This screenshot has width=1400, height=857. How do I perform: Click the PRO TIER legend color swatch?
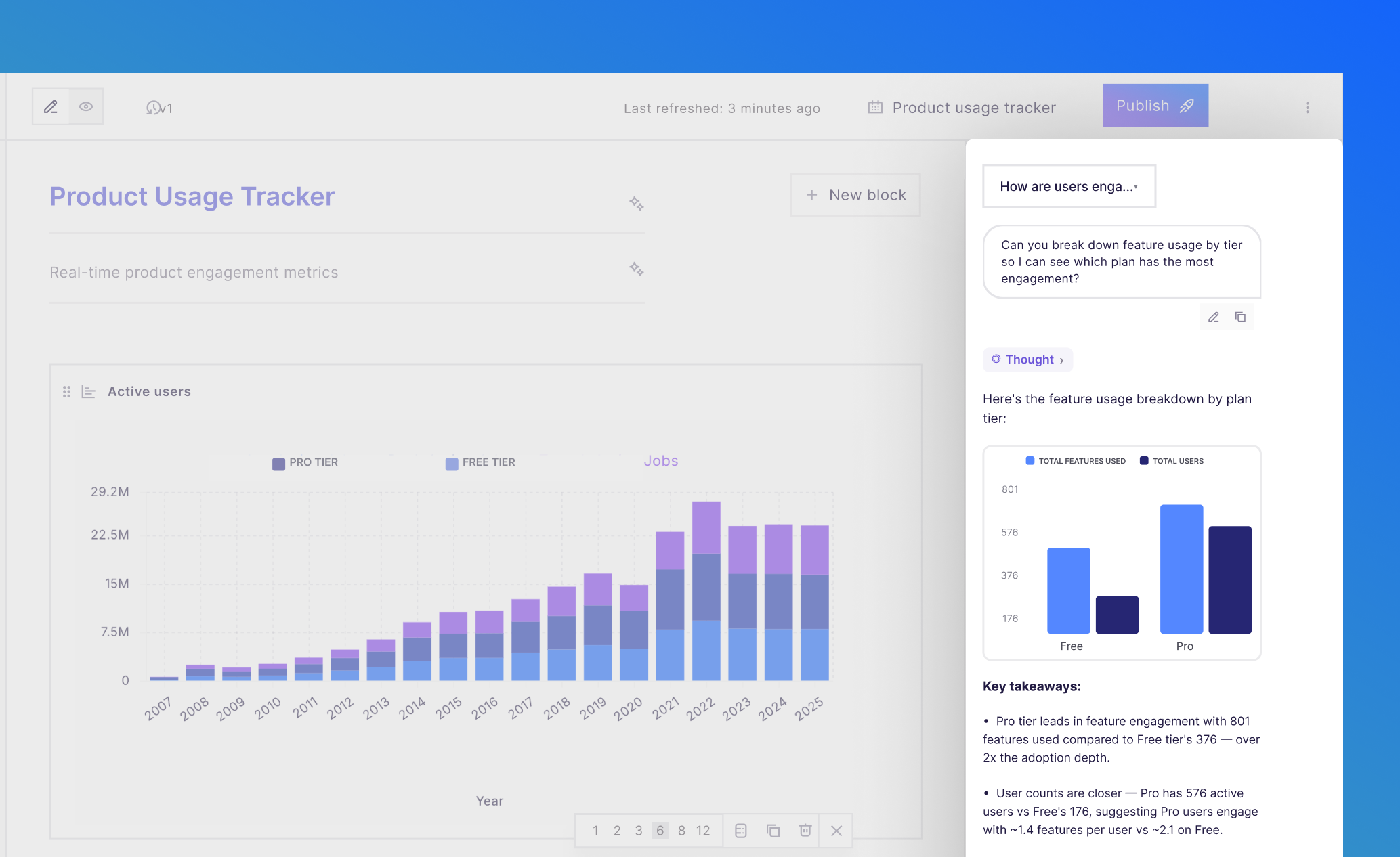278,462
